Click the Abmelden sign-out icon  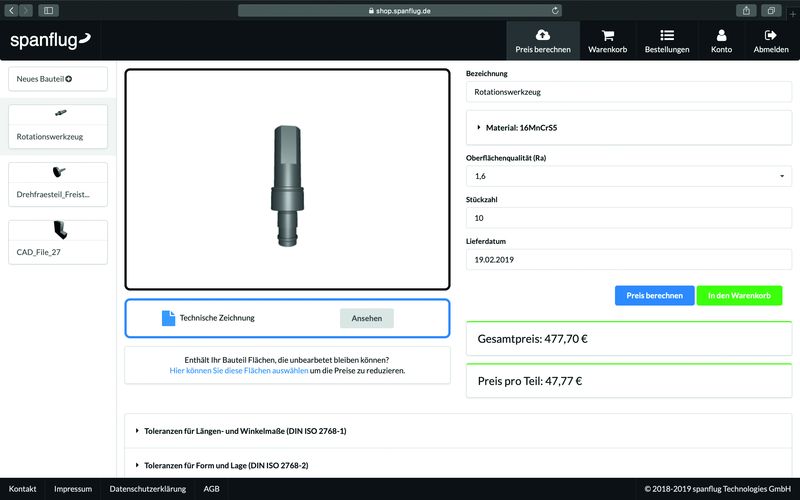[x=770, y=35]
